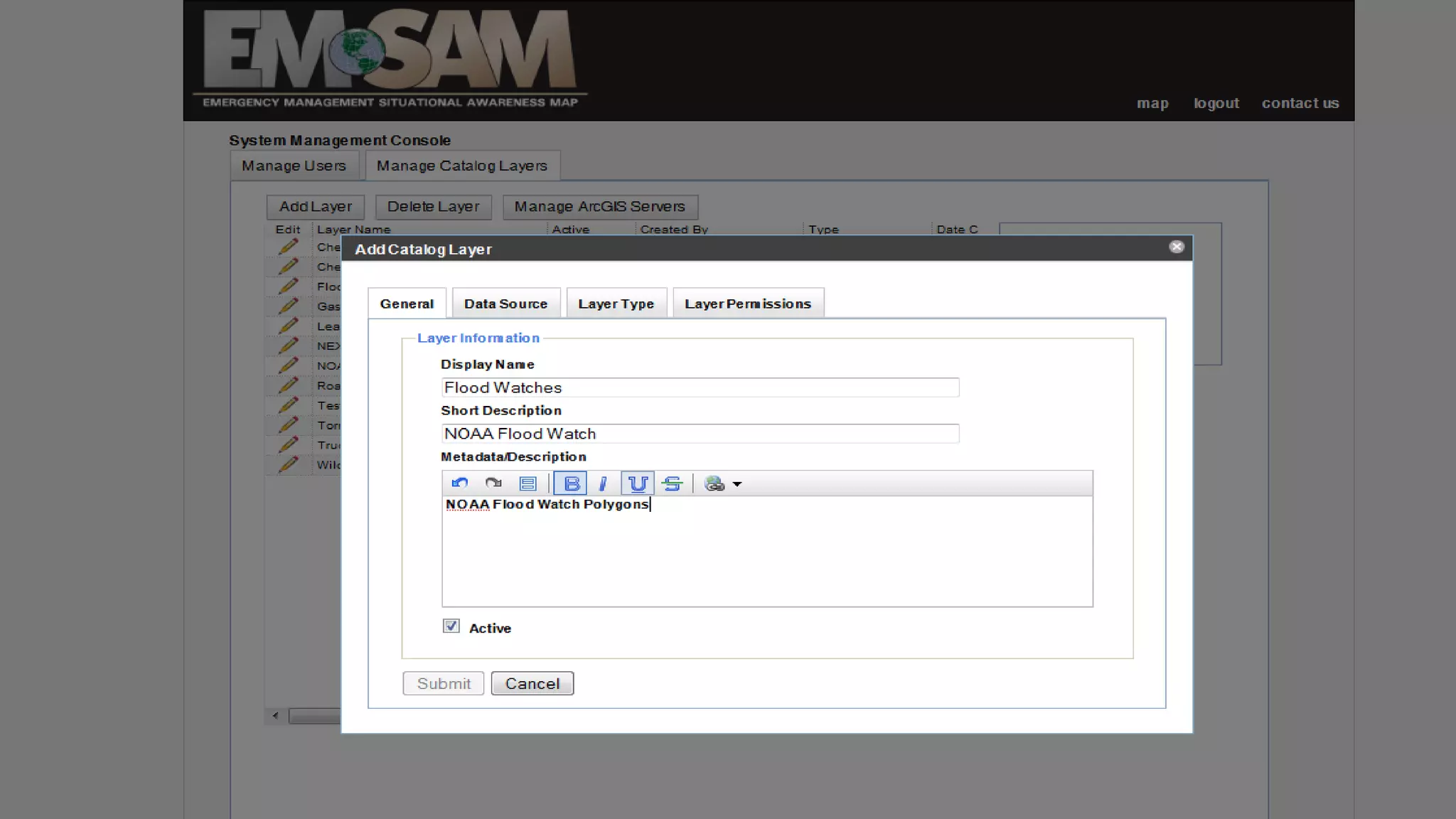
Task: Uncheck the Active checkbox
Action: (x=451, y=626)
